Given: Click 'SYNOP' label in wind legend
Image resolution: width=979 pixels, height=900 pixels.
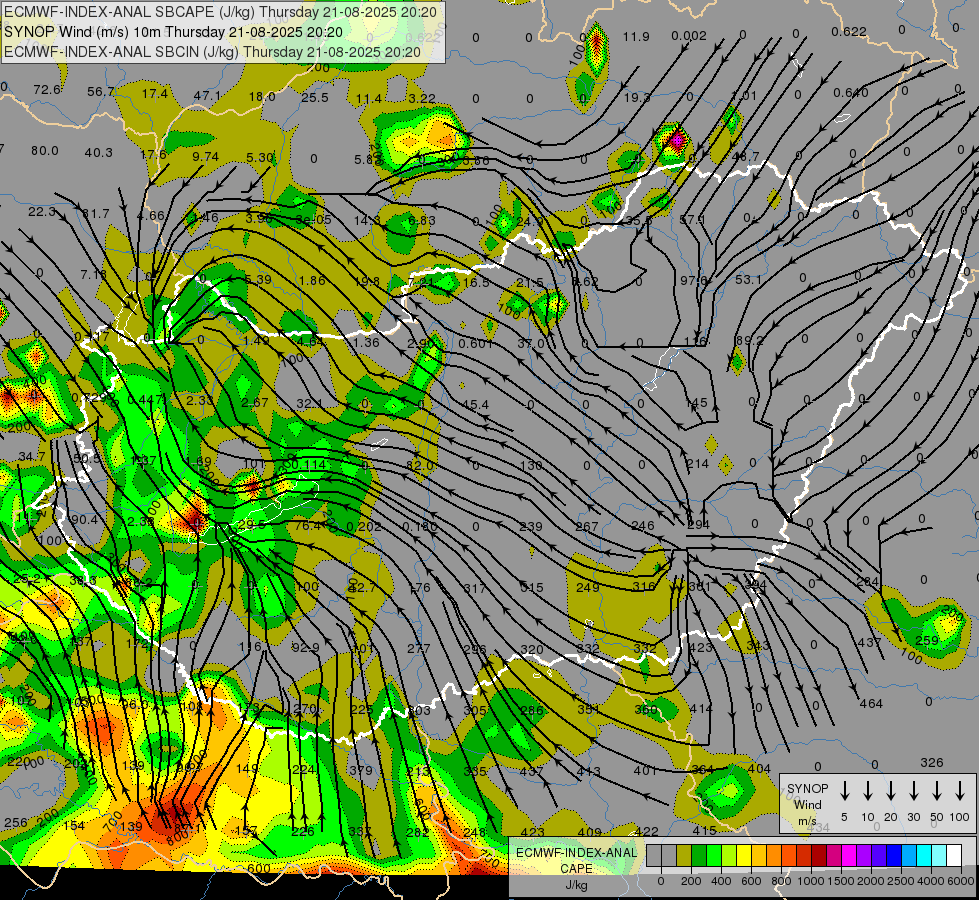Looking at the screenshot, I should coord(807,788).
